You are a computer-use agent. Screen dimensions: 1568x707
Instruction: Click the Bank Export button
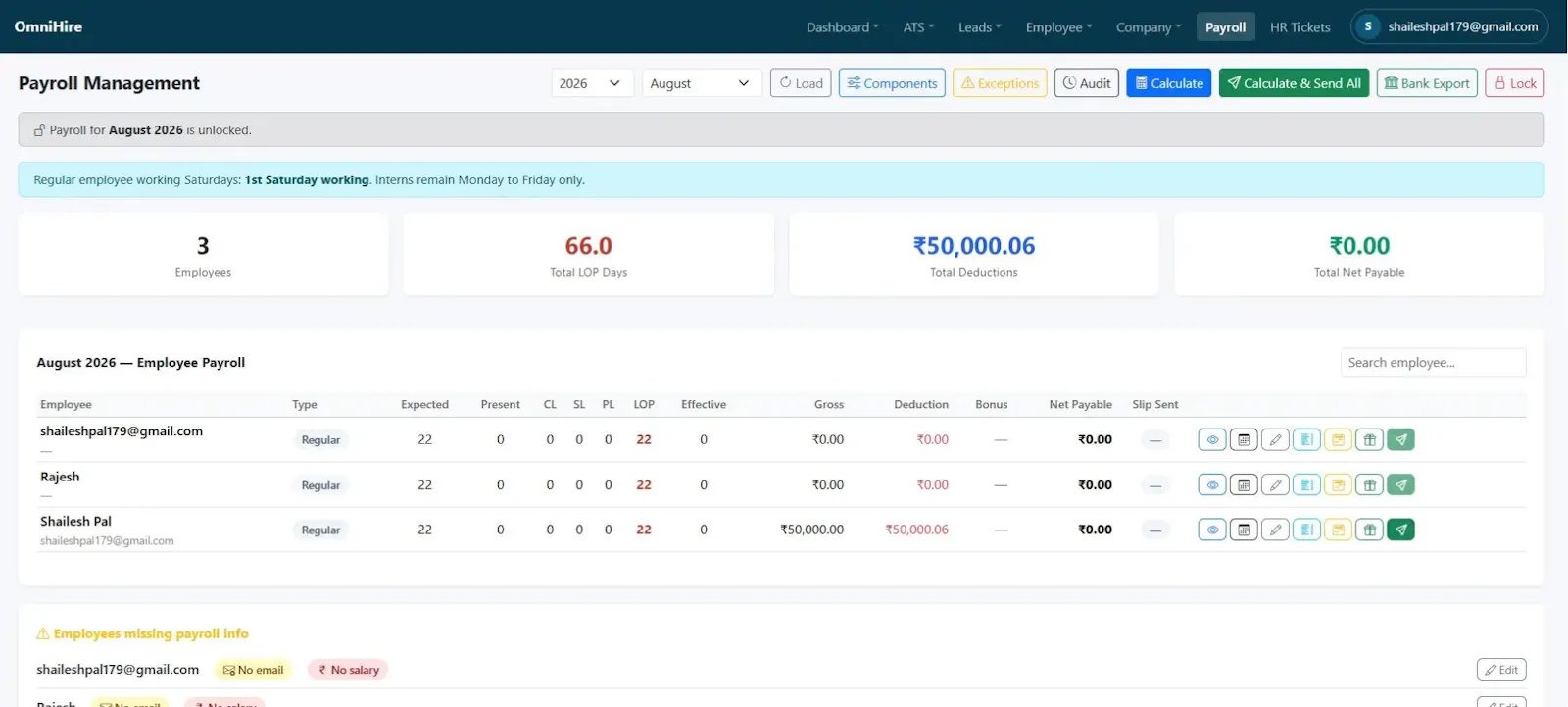1427,83
